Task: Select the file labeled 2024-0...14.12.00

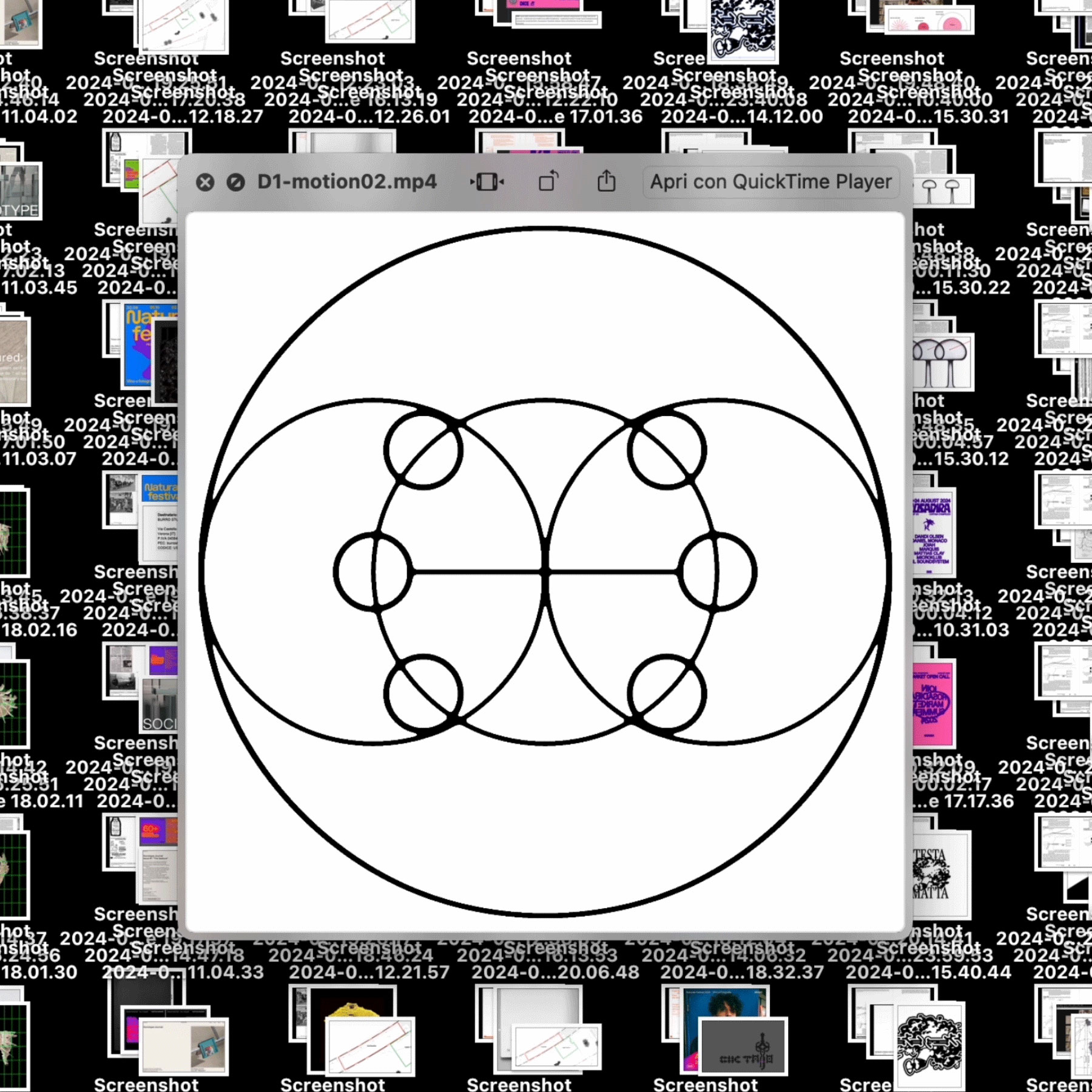Action: pos(741,116)
